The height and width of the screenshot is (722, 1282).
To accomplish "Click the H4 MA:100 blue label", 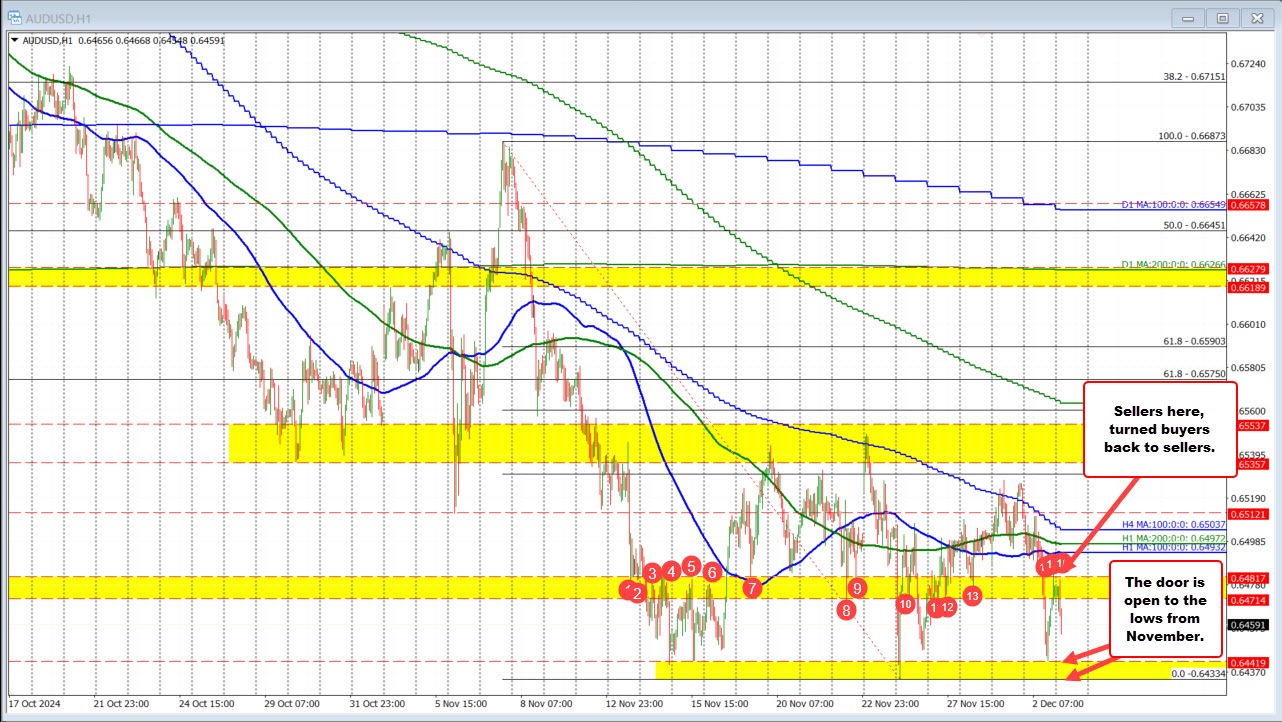I will coord(1175,525).
